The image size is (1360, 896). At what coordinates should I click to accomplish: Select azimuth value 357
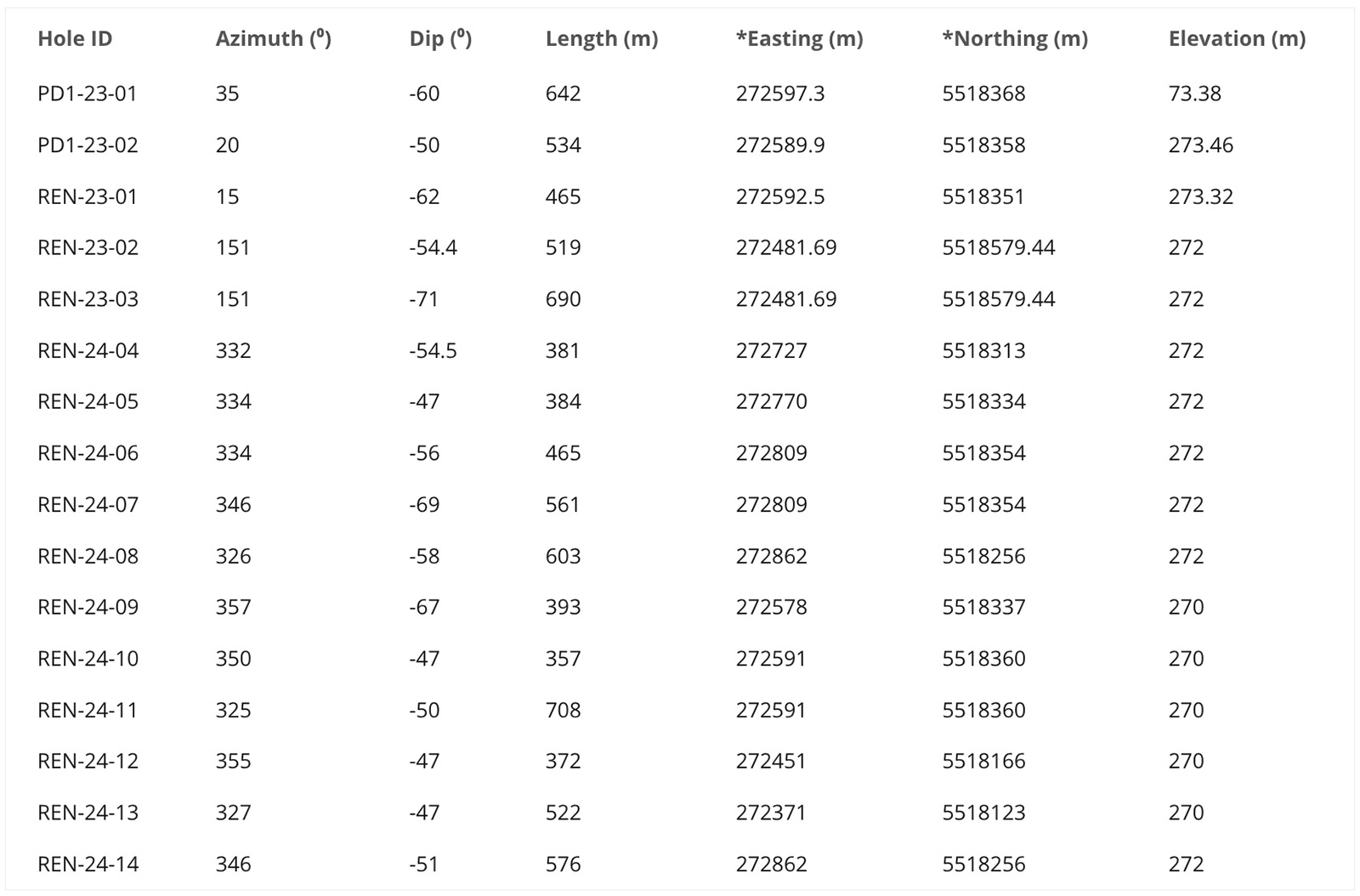pyautogui.click(x=233, y=607)
